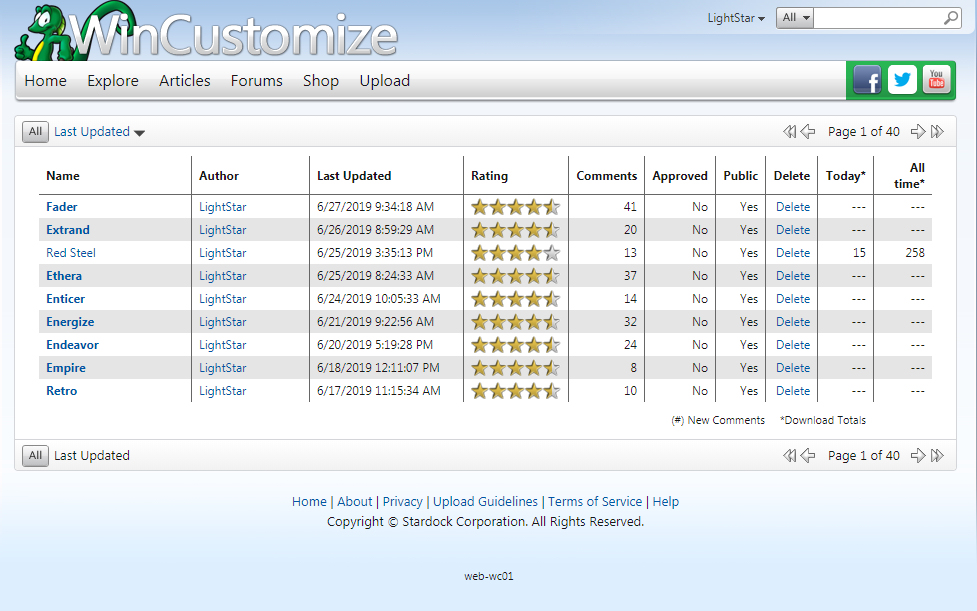977x611 pixels.
Task: Expand the top Last Updated sort dropdown
Action: (x=99, y=132)
